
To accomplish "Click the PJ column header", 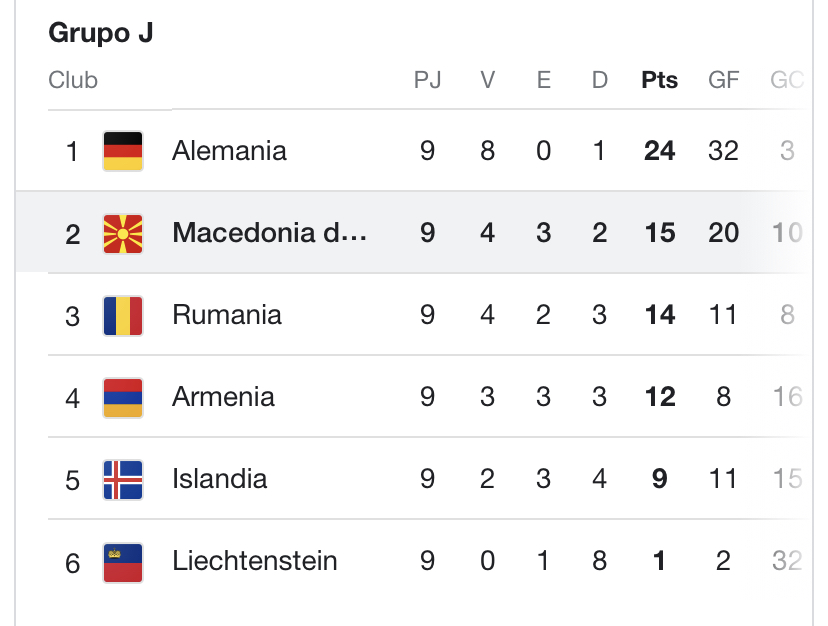I will (x=427, y=80).
